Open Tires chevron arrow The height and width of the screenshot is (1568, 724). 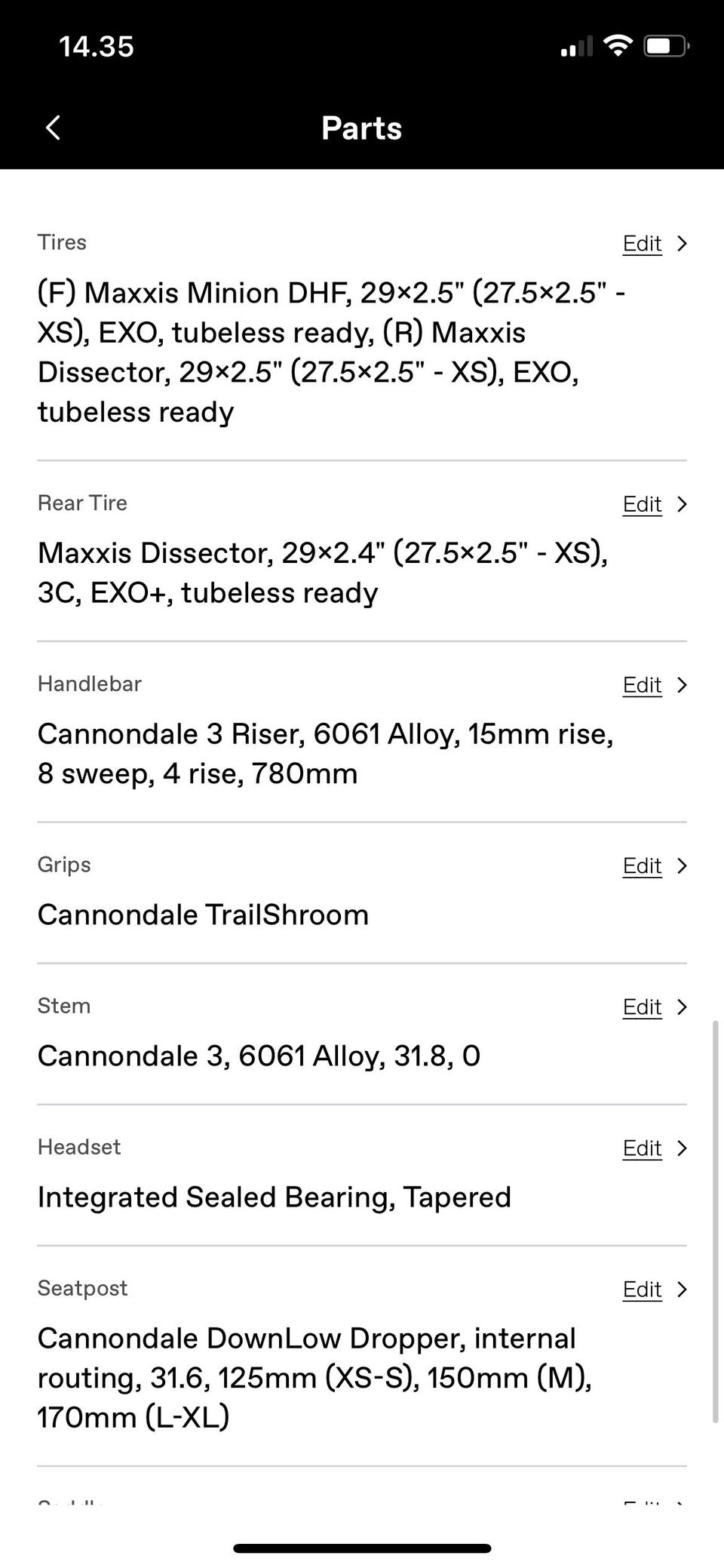coord(682,243)
